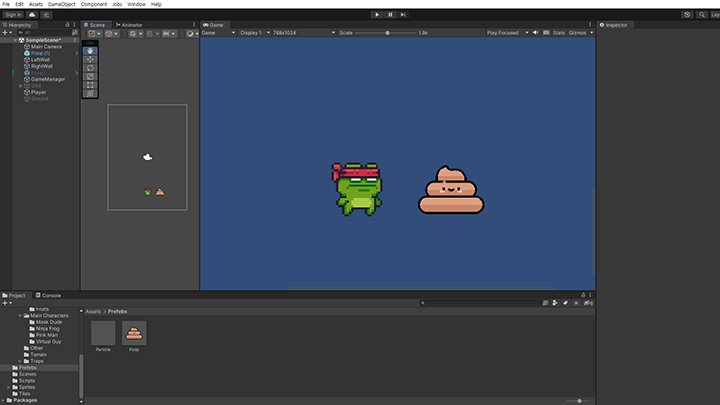Open Hierarchy create plus dropdown
The image size is (720, 405).
click(x=7, y=33)
